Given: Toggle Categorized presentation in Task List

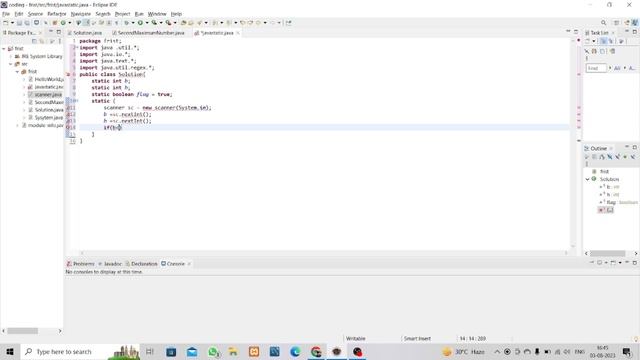Looking at the screenshot, I should pos(603,41).
